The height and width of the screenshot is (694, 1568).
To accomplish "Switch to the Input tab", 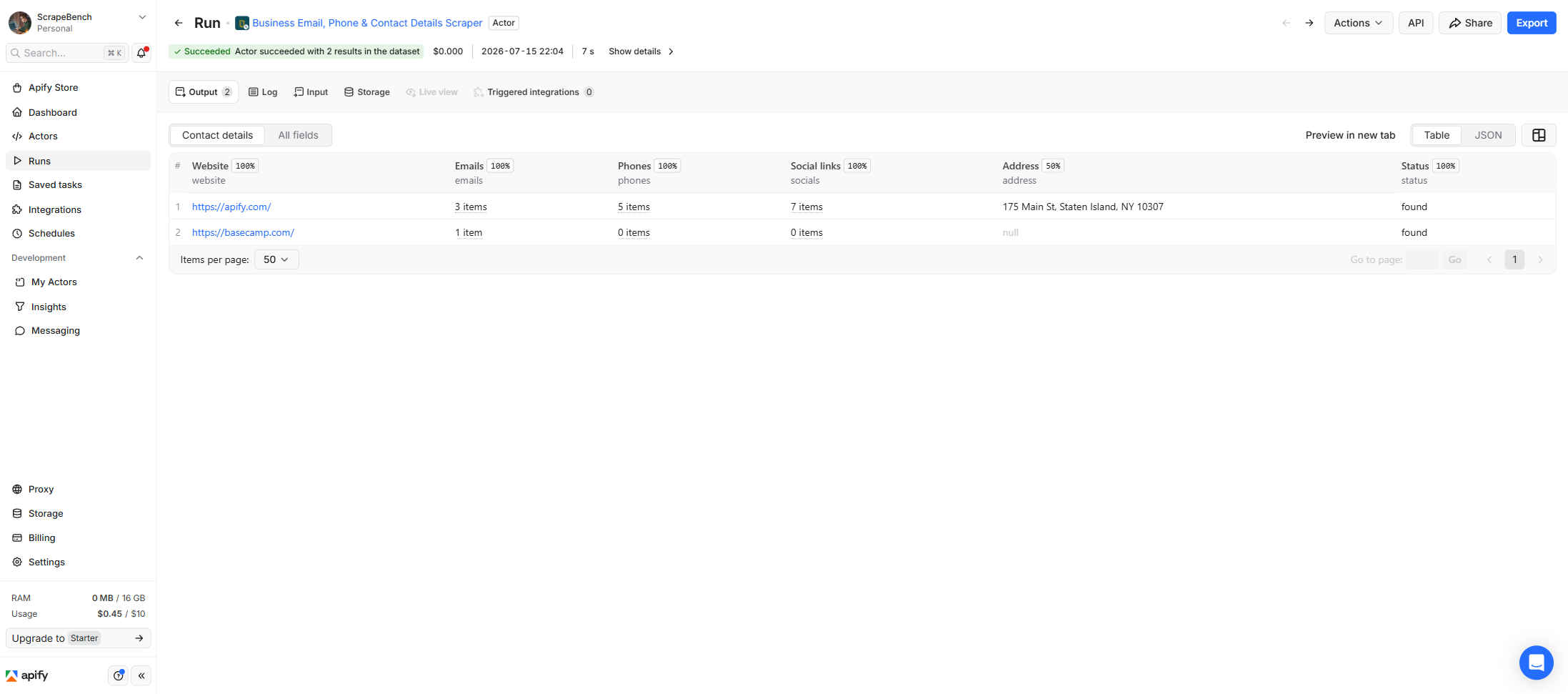I will tap(311, 92).
